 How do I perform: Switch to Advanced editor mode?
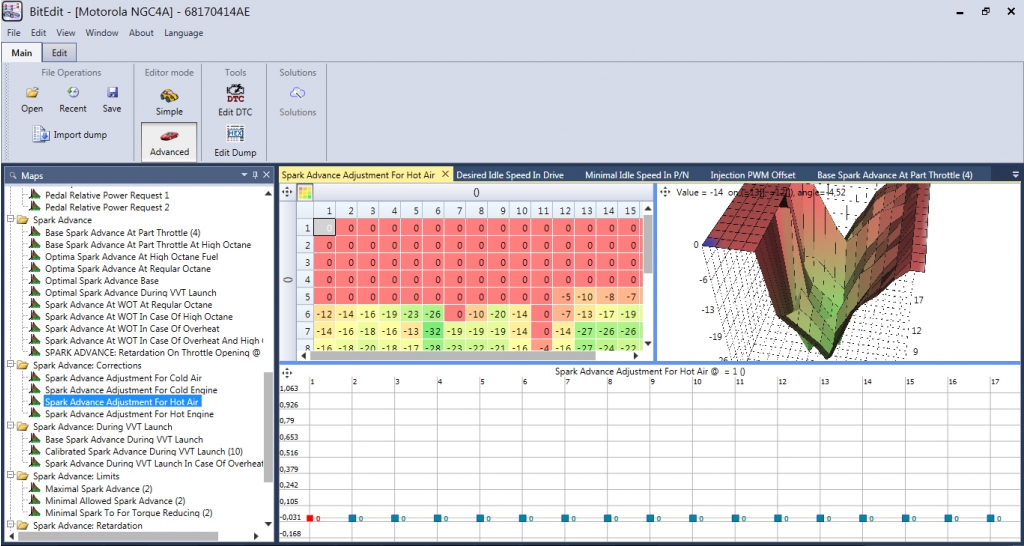click(169, 142)
